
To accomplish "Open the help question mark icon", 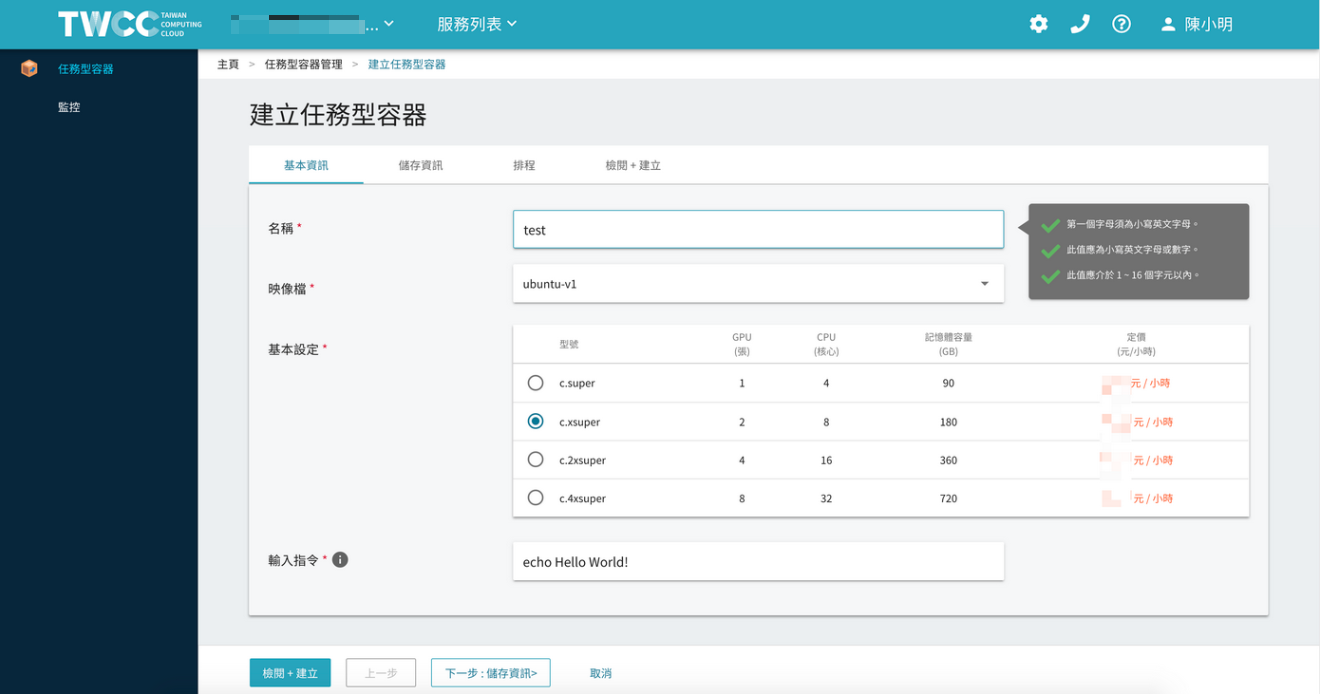I will (x=1122, y=24).
